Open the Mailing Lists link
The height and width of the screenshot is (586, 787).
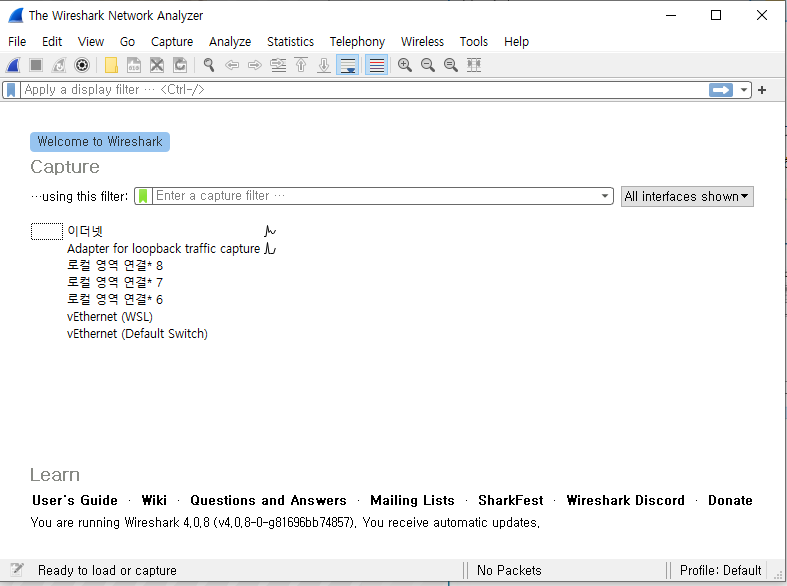pyautogui.click(x=412, y=501)
